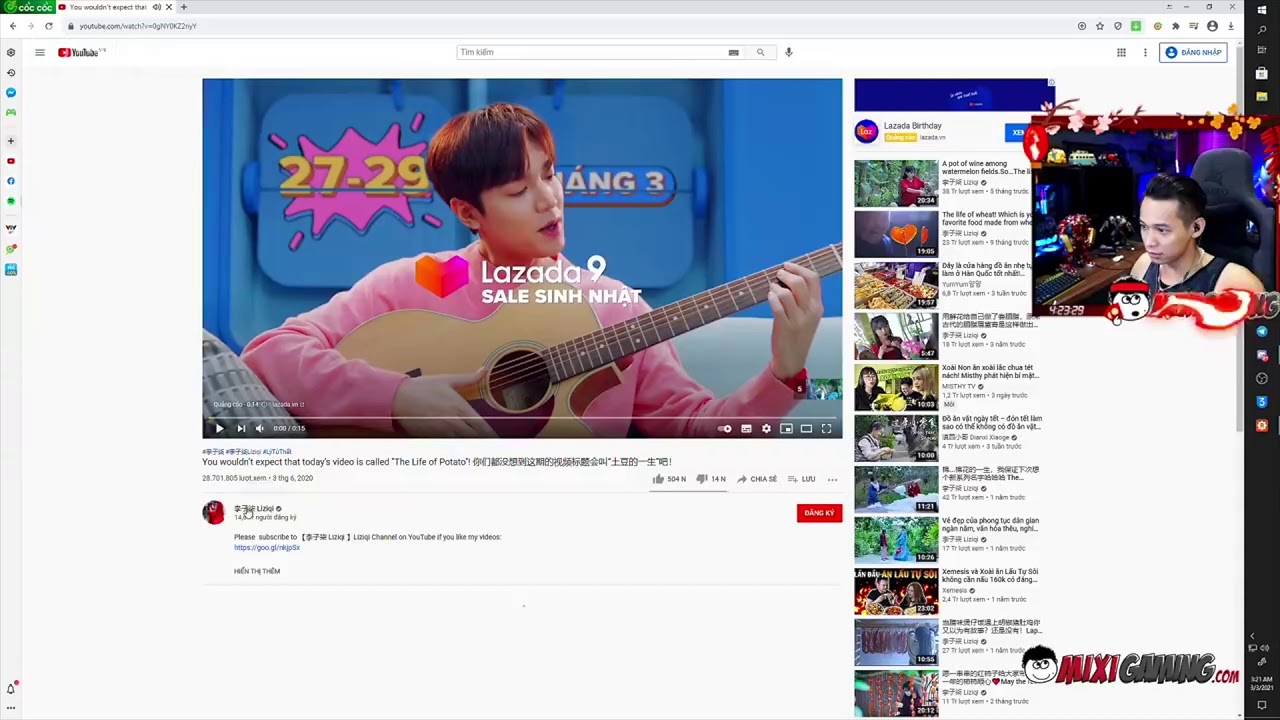This screenshot has height=720, width=1280.
Task: Click the Lazada Birthday ad banner
Action: 954,96
